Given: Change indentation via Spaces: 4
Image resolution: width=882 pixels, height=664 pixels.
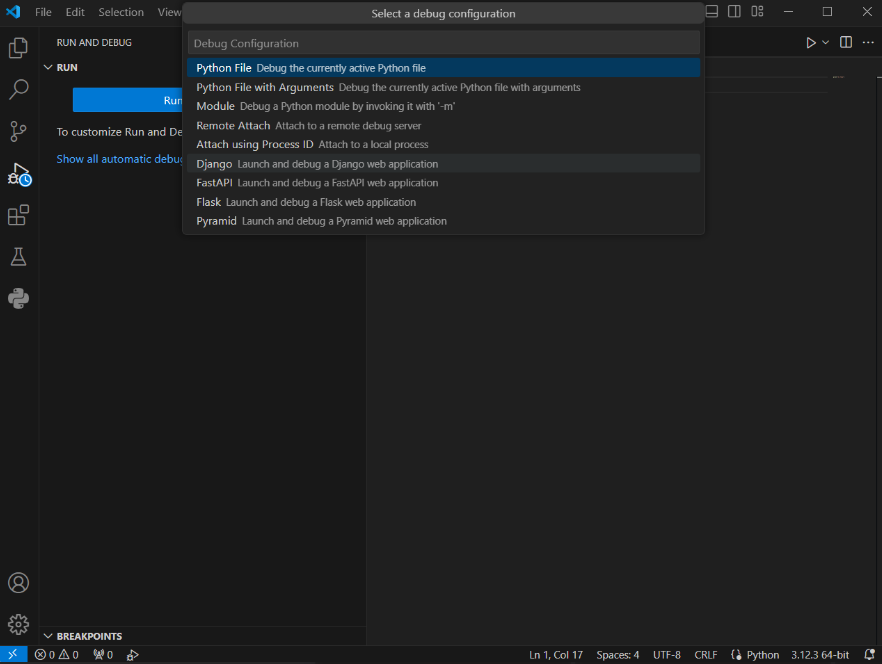Looking at the screenshot, I should click(x=618, y=654).
